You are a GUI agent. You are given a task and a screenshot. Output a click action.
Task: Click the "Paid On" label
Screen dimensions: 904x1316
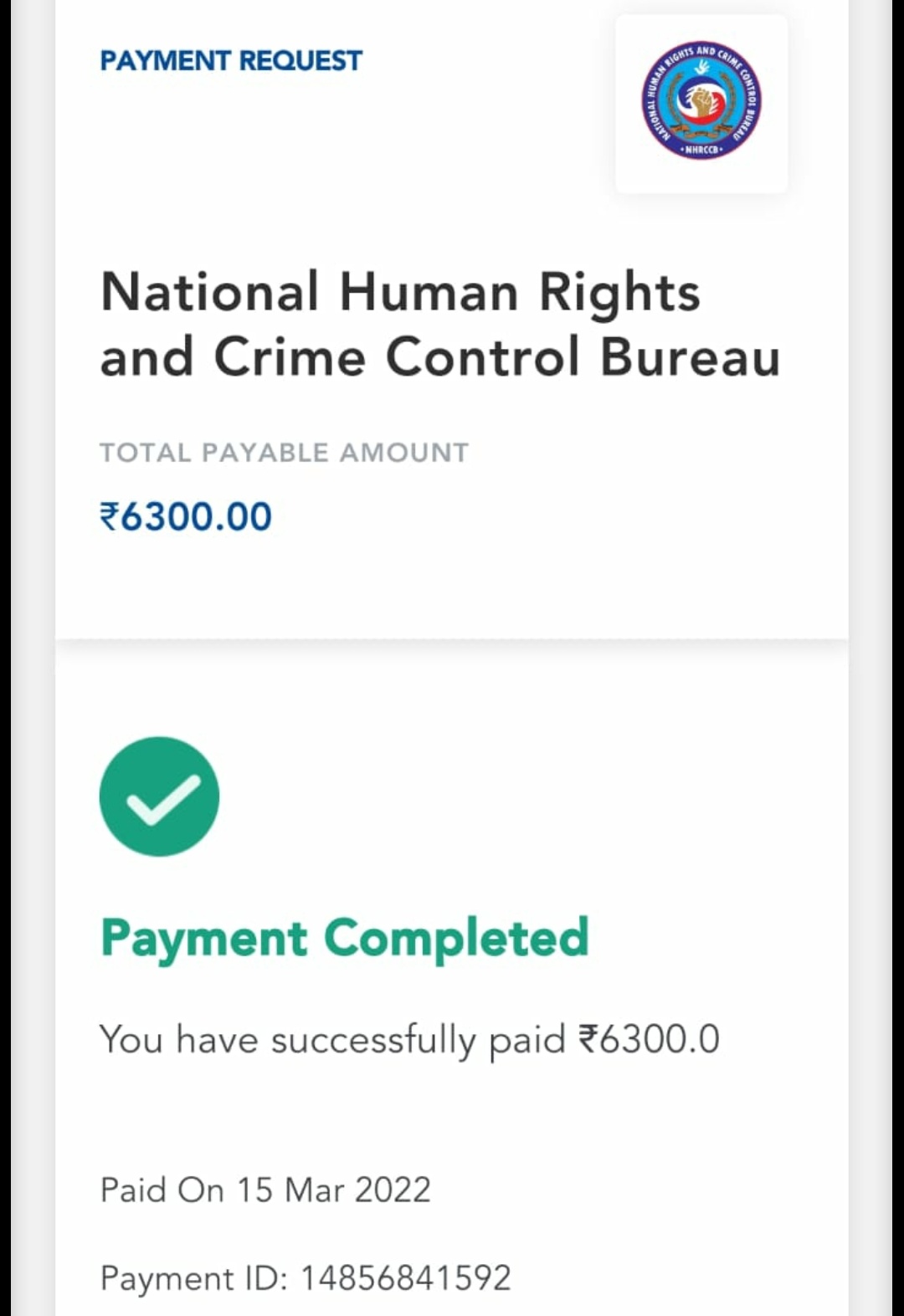point(162,1190)
